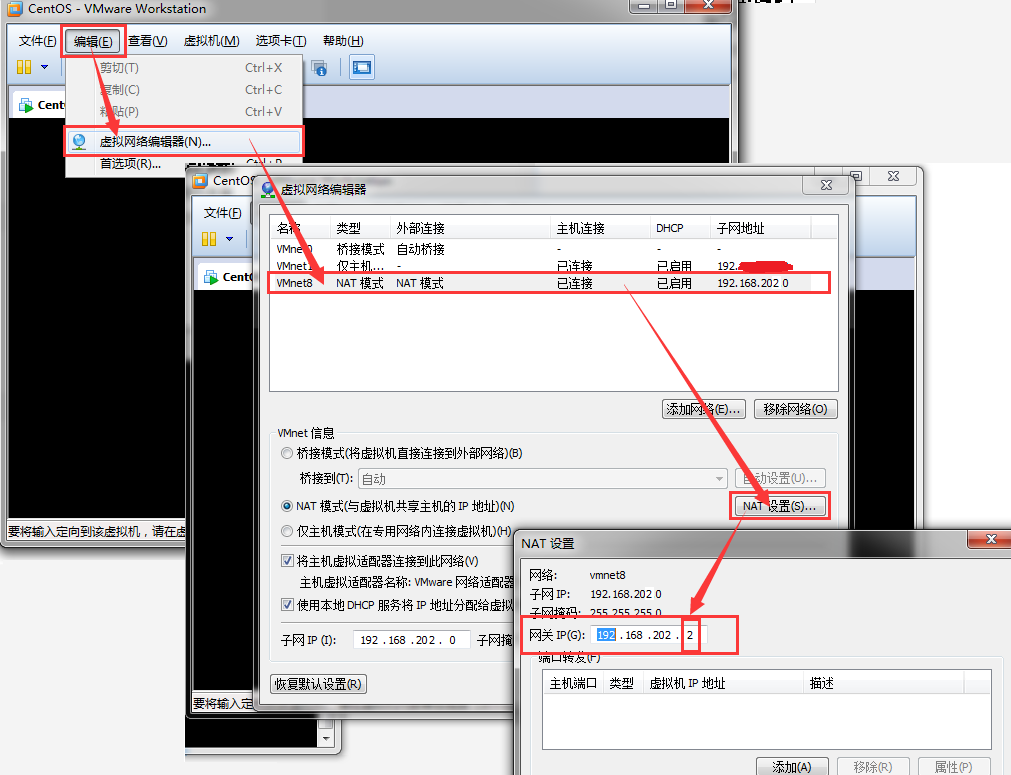1011x775 pixels.
Task: Click the VMware Workstation title bar icon
Action: click(x=14, y=8)
